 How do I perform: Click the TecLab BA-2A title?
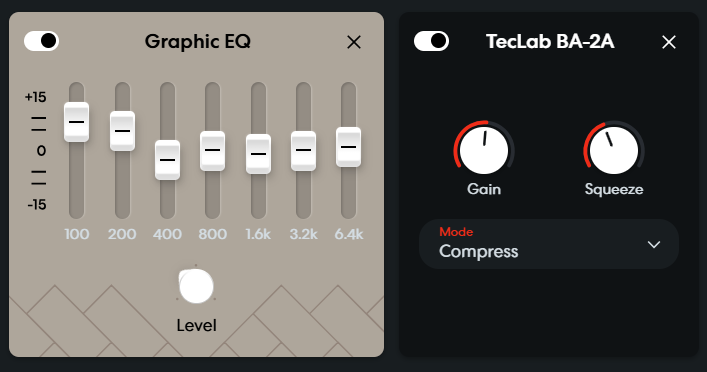tap(550, 41)
